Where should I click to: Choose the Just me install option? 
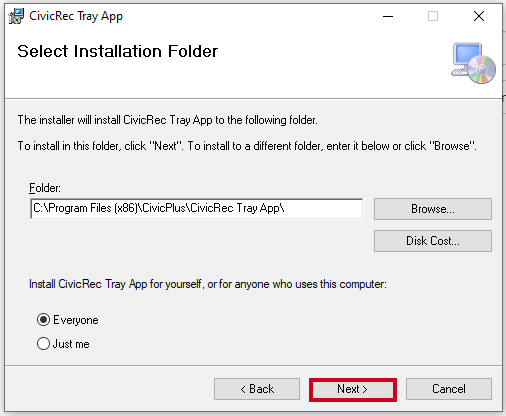(x=43, y=344)
